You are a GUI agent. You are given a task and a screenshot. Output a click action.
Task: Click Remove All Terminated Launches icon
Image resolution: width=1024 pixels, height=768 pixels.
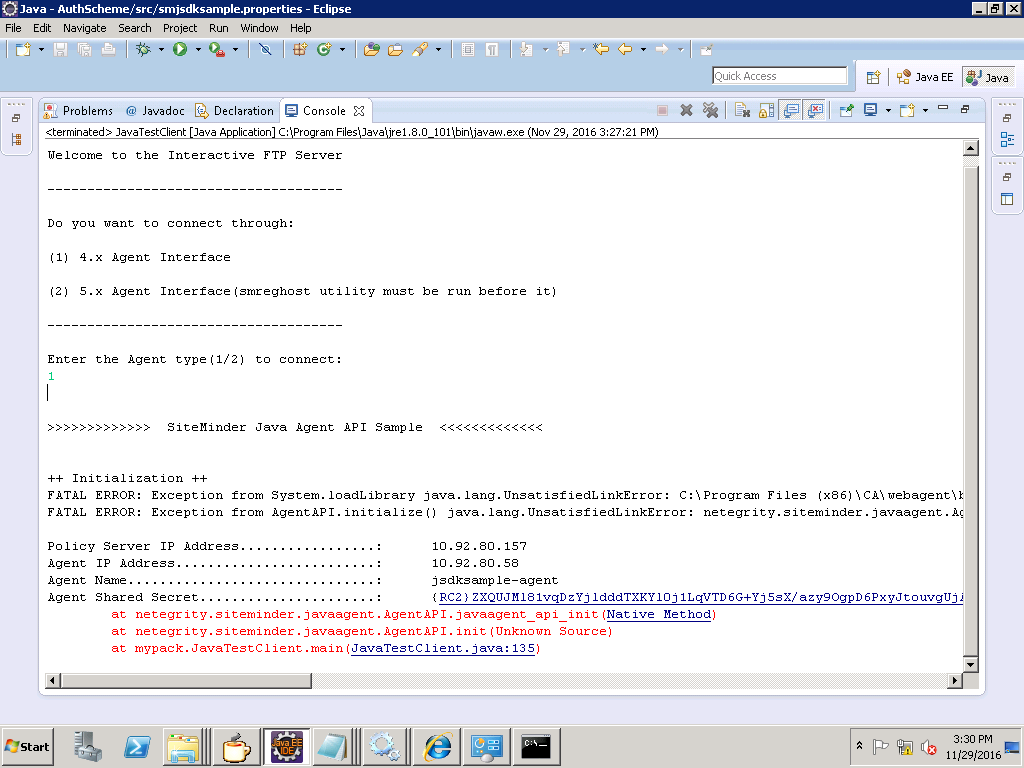tap(711, 110)
